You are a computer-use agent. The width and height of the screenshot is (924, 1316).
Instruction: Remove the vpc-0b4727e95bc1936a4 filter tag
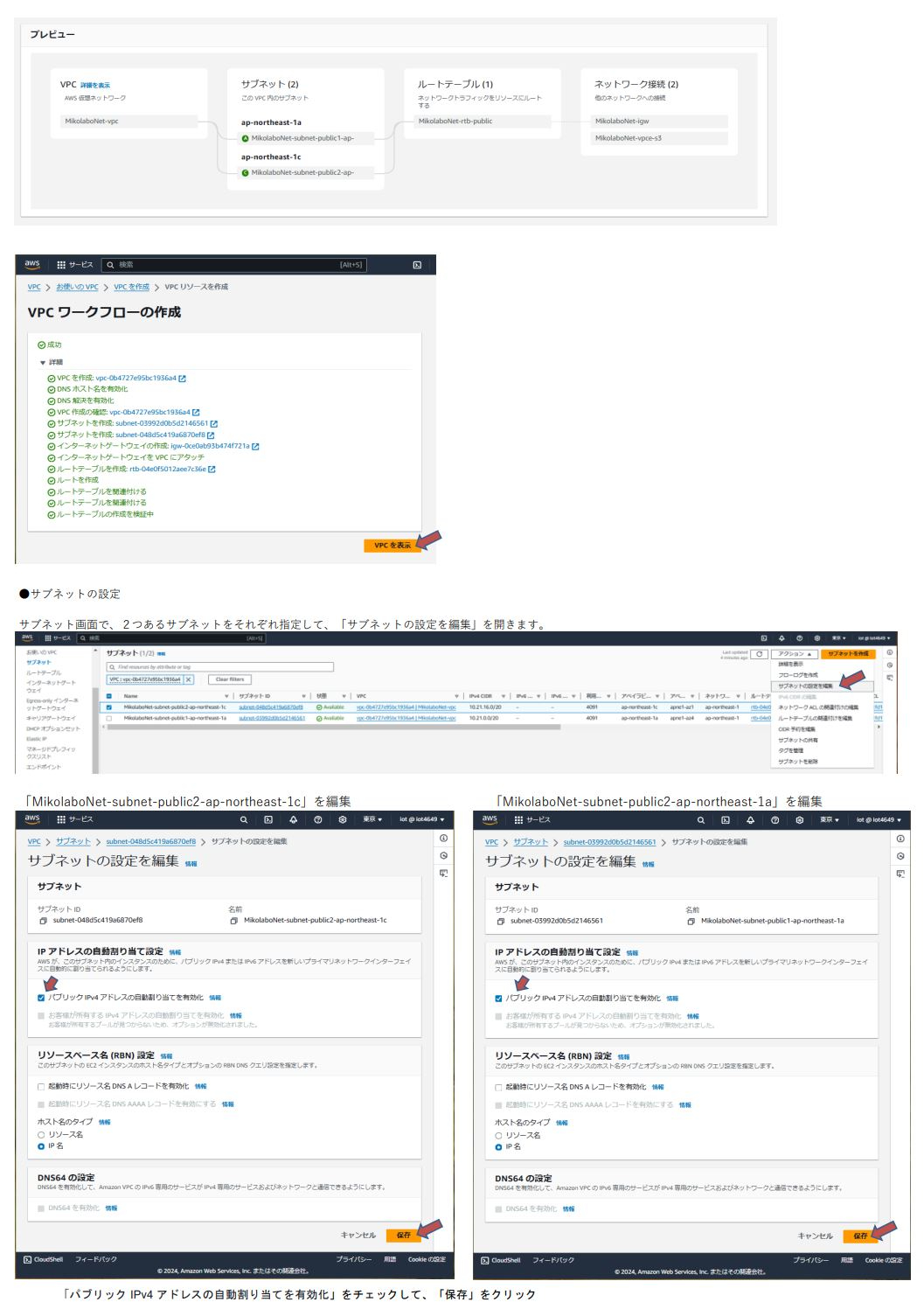pyautogui.click(x=188, y=679)
